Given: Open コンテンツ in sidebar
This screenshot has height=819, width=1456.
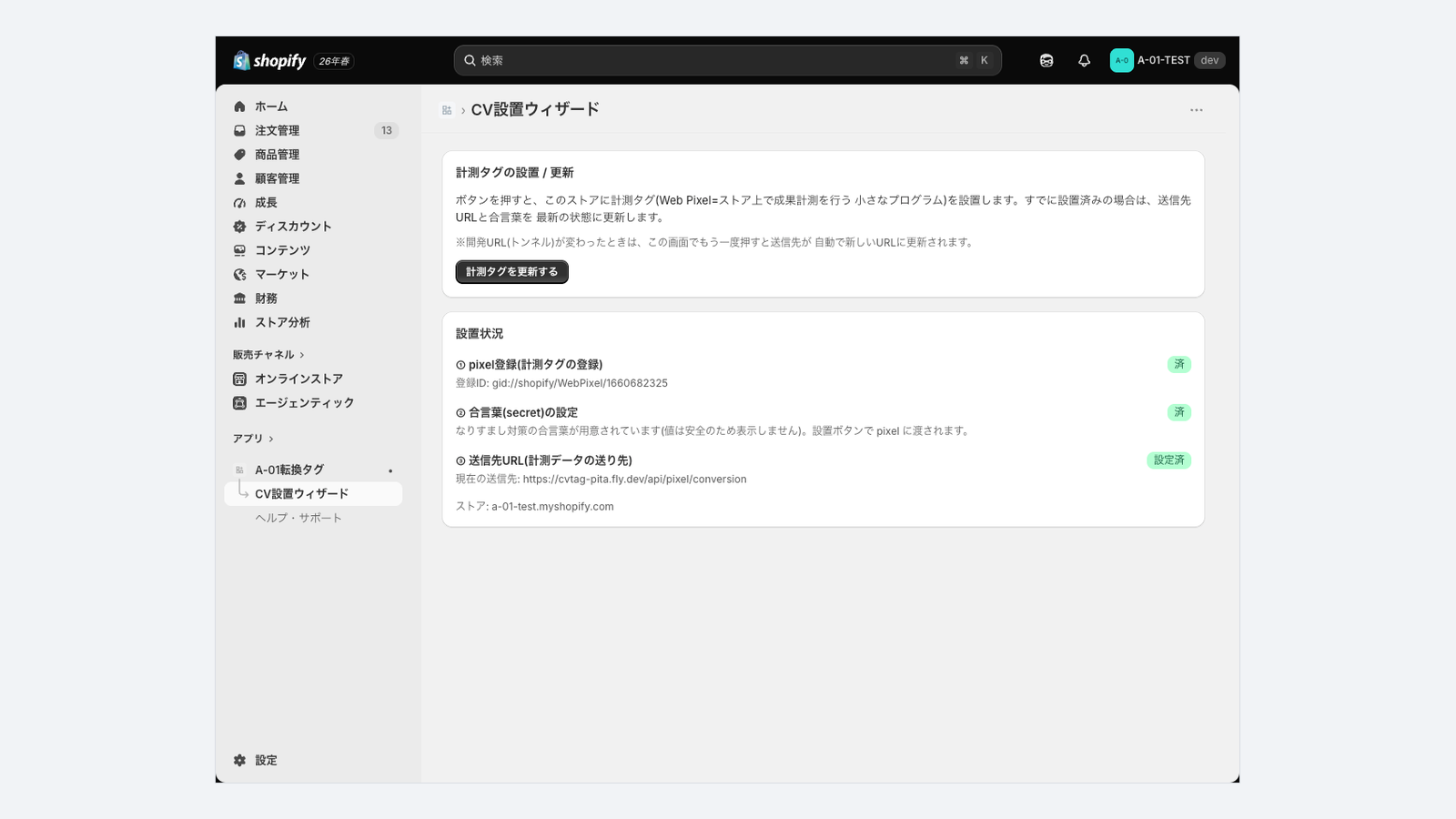Looking at the screenshot, I should pyautogui.click(x=313, y=250).
